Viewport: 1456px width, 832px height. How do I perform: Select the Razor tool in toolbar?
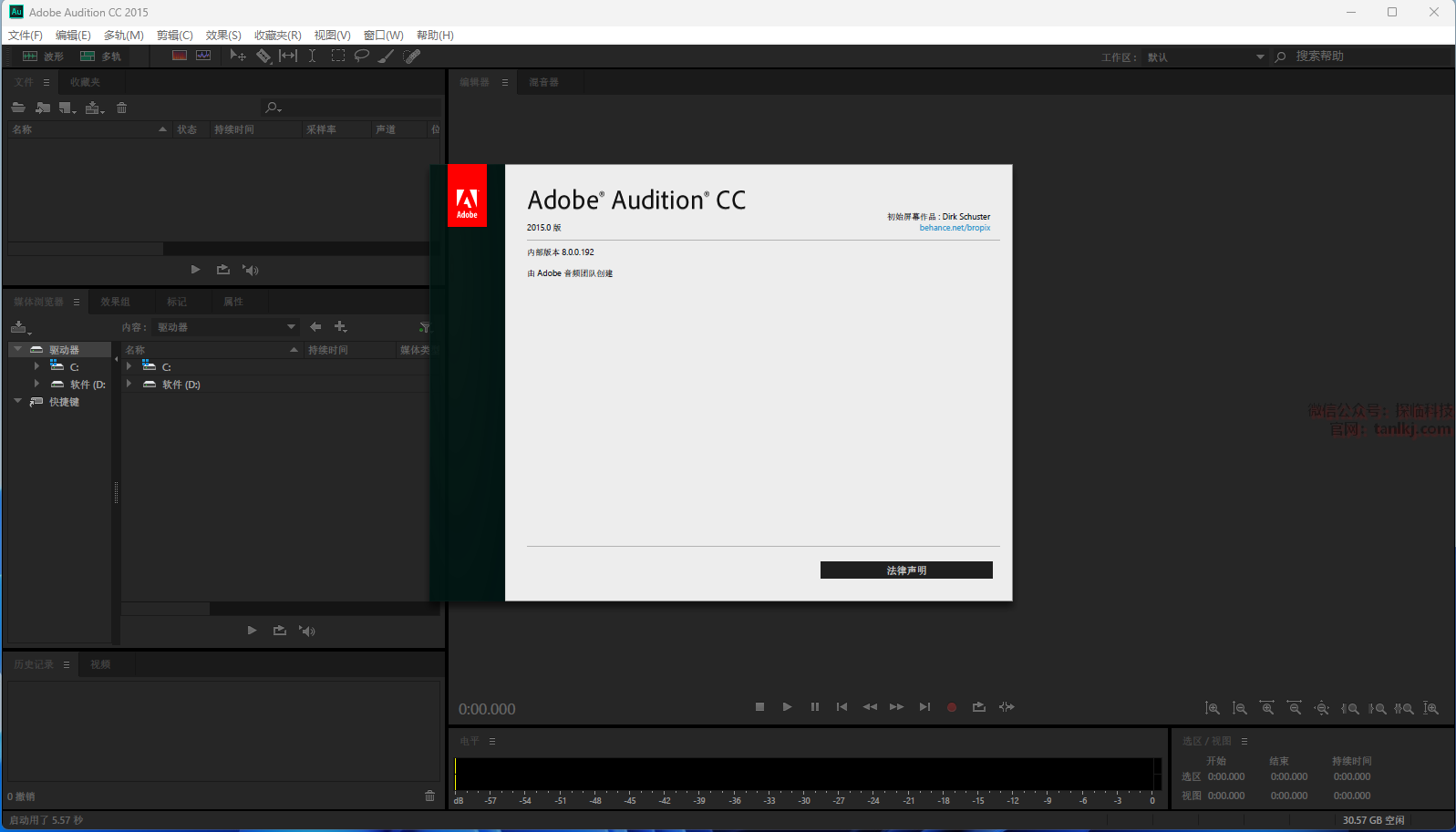263,56
